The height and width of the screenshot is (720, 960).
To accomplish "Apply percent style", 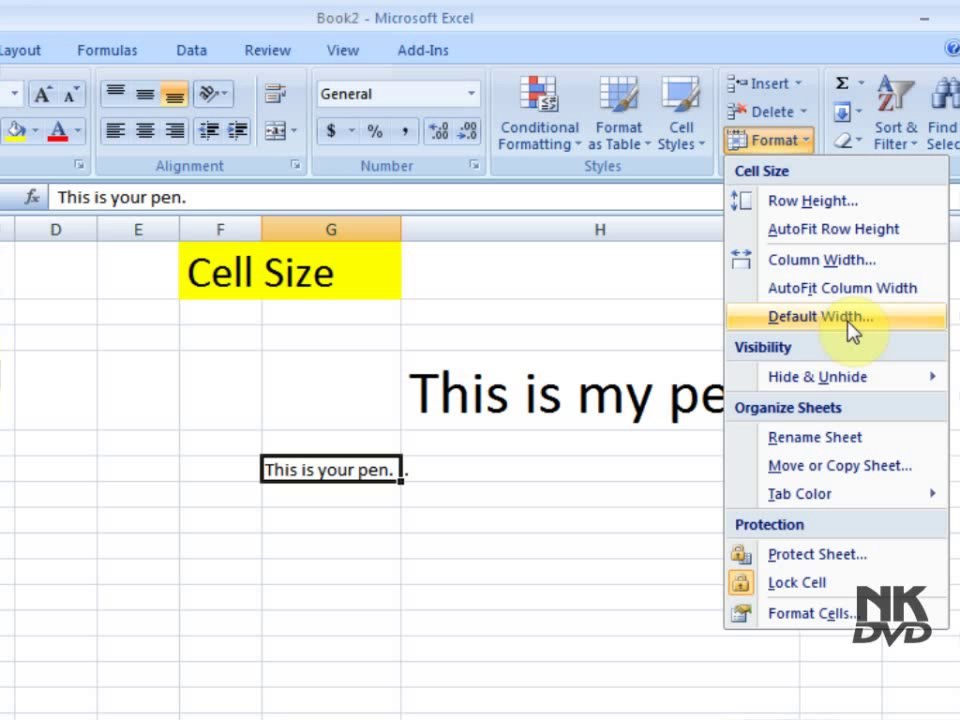I will pyautogui.click(x=375, y=130).
